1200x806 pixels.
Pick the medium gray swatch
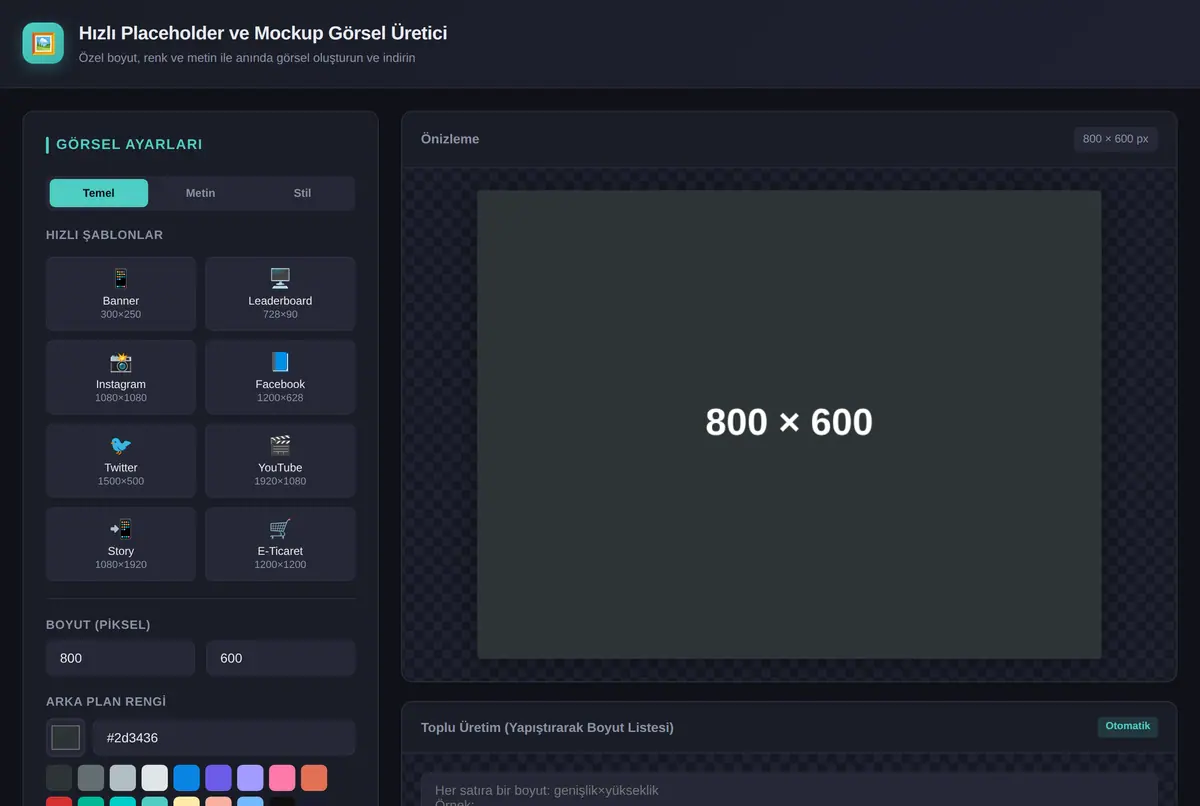coord(91,778)
